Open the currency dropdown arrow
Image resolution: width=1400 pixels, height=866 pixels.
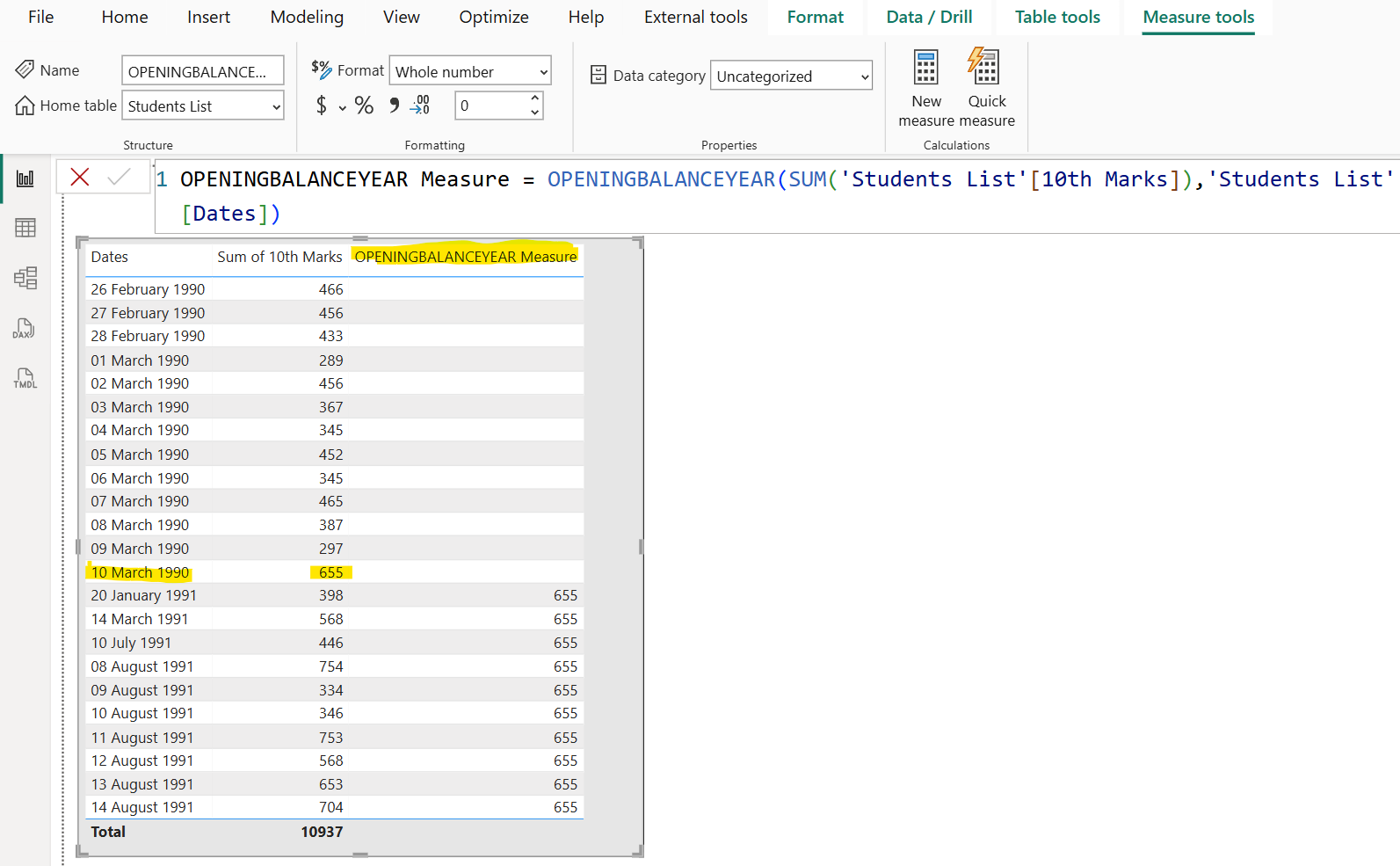tap(342, 108)
